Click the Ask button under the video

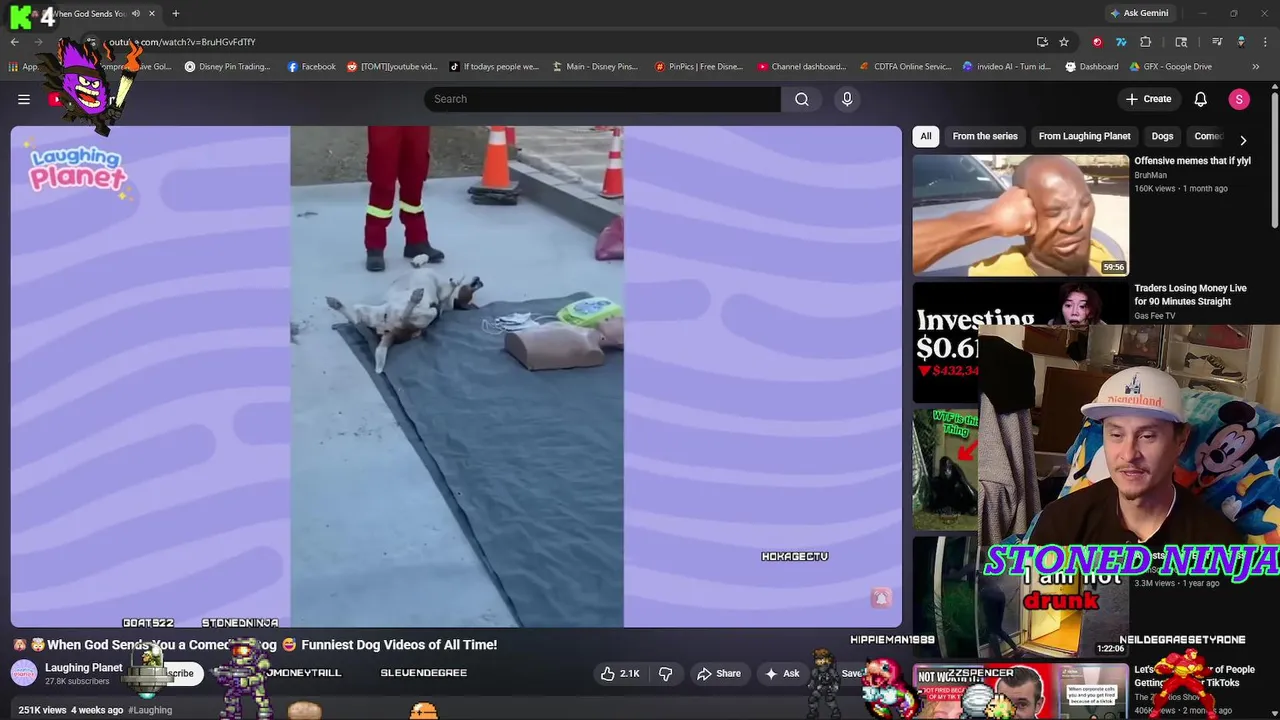[x=782, y=673]
